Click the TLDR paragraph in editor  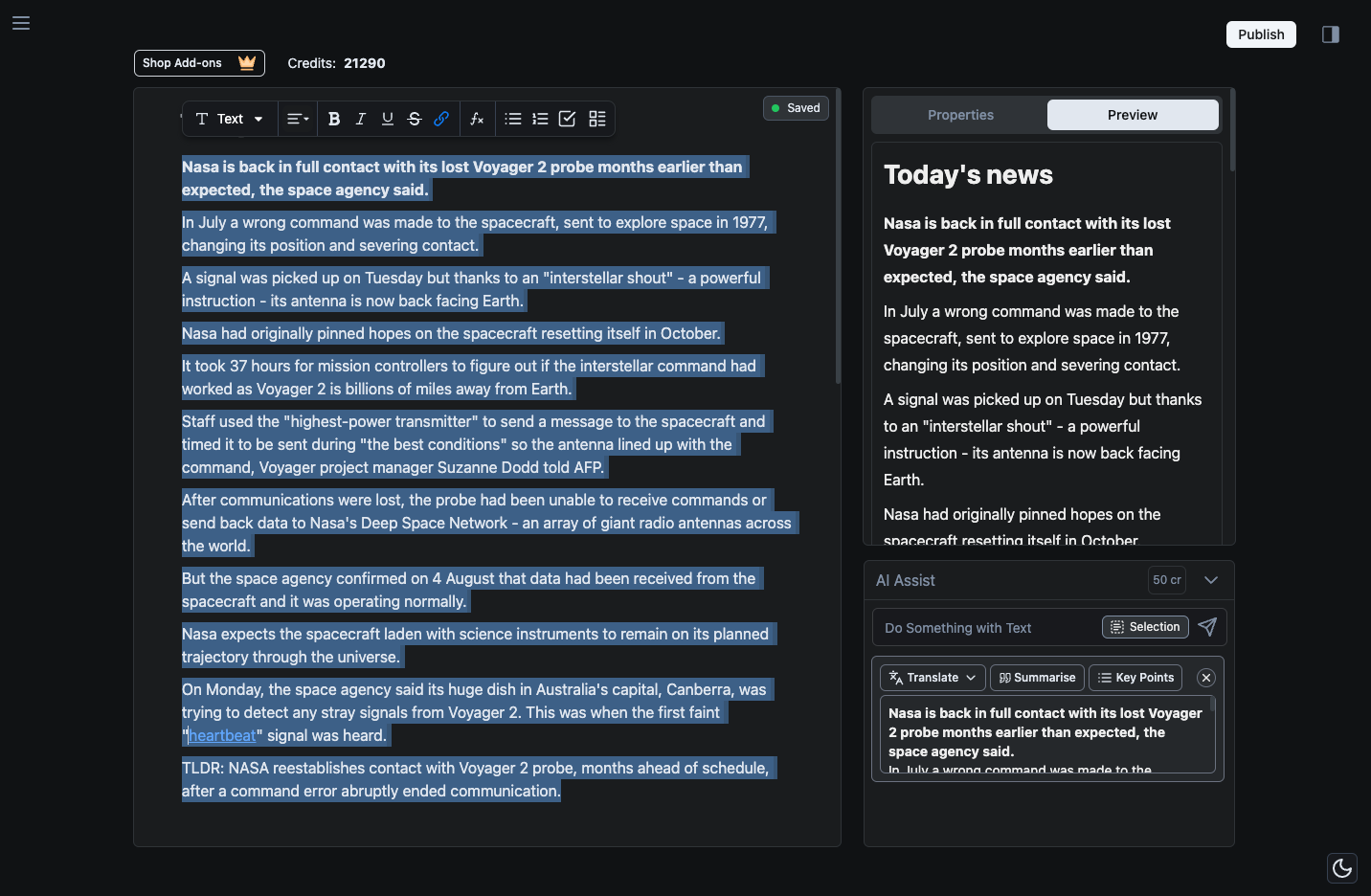click(479, 779)
